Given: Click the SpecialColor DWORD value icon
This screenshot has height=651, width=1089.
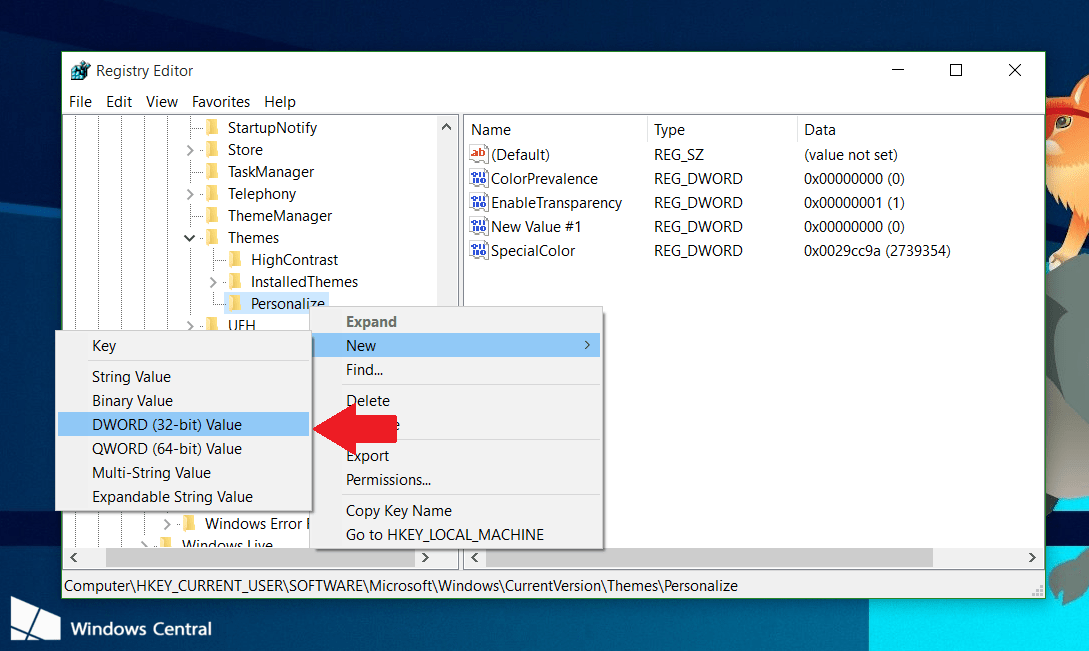Looking at the screenshot, I should click(x=479, y=251).
